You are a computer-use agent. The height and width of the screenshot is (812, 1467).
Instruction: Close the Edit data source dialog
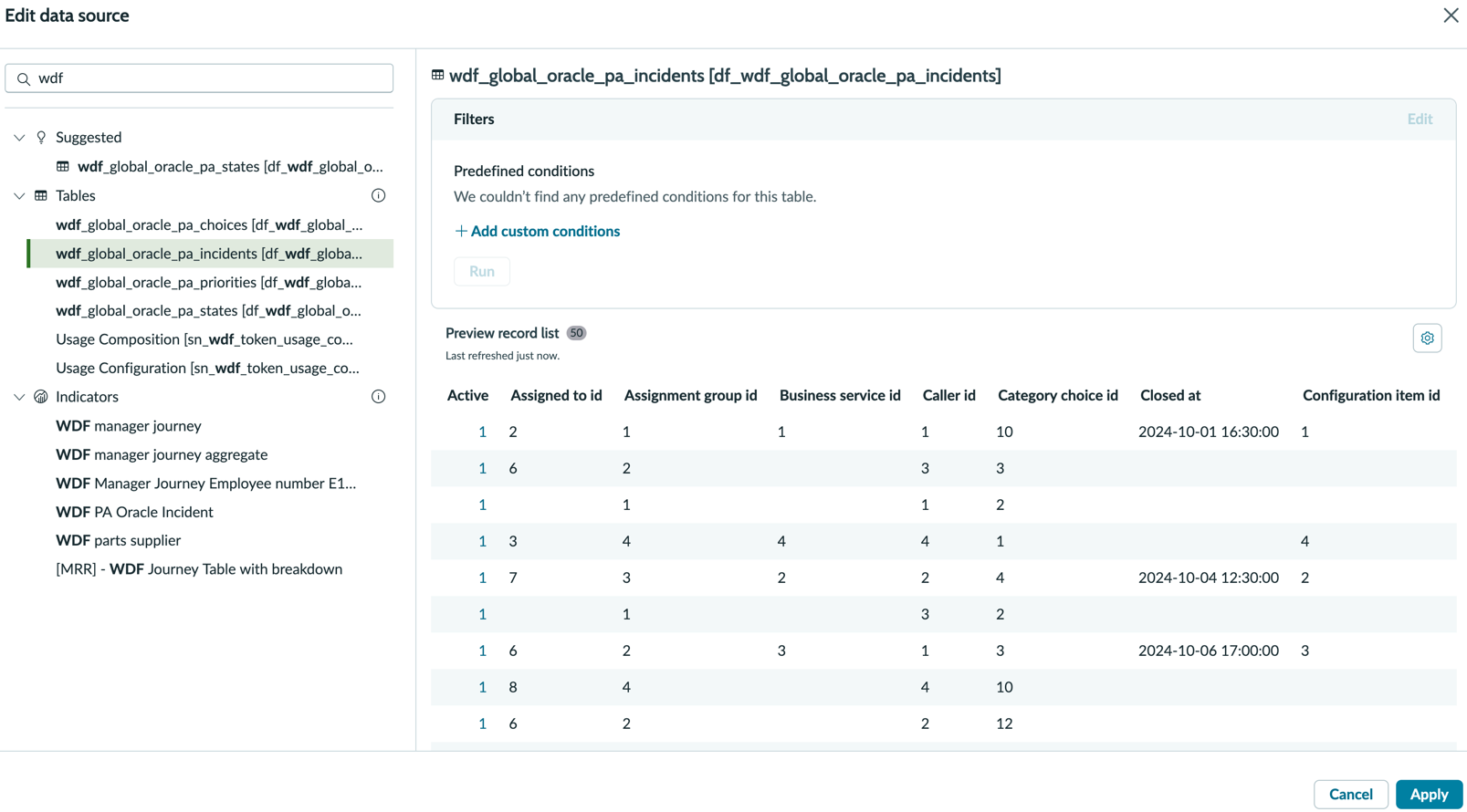(x=1451, y=16)
